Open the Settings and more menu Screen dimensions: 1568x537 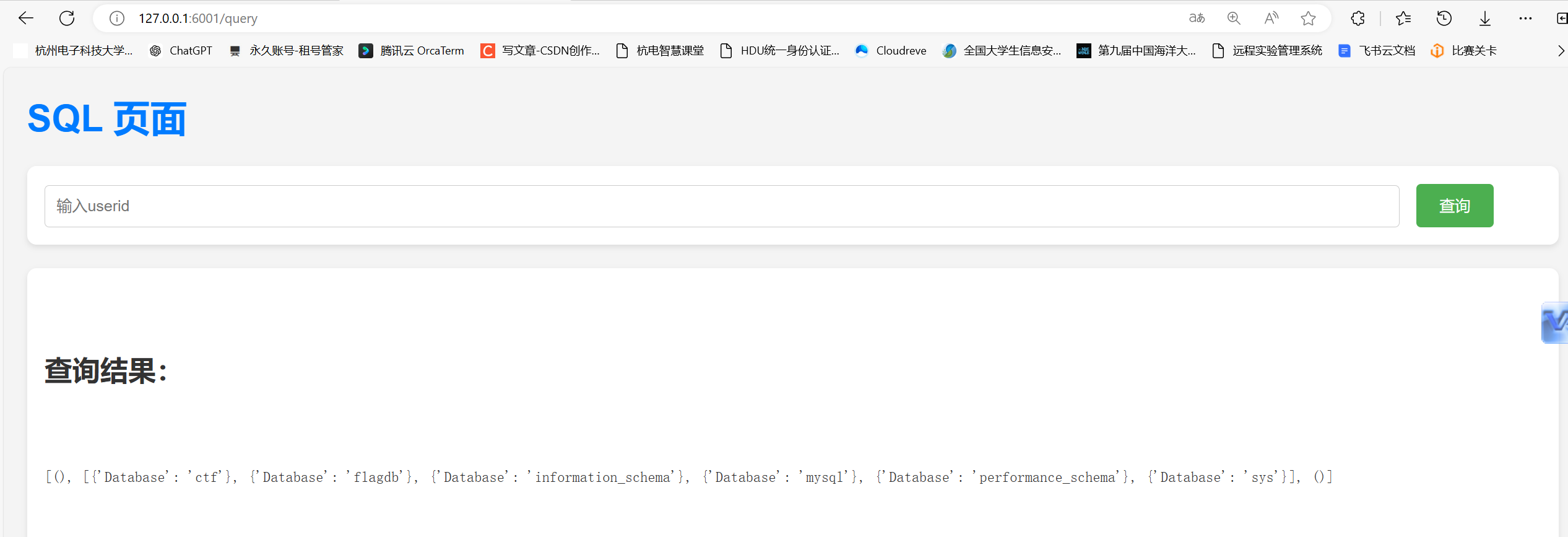point(1525,19)
